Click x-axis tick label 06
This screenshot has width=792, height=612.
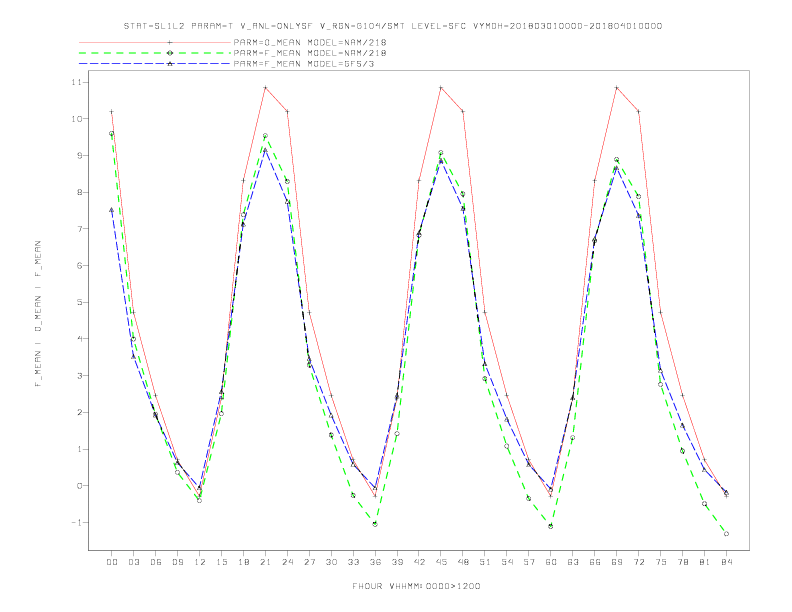click(156, 562)
